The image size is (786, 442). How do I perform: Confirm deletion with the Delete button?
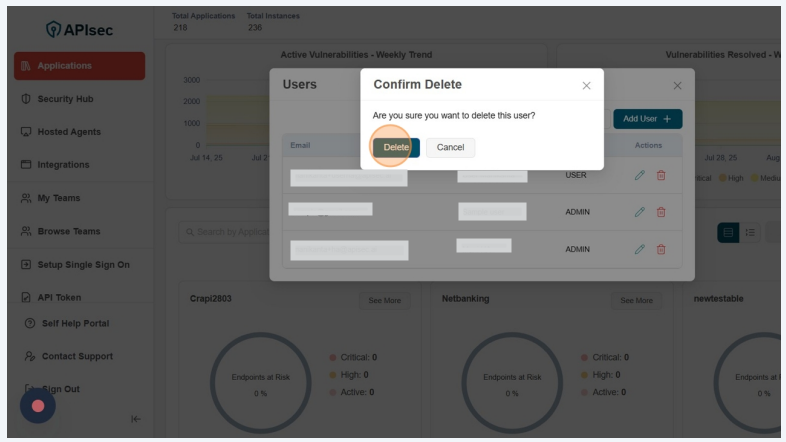coord(396,147)
